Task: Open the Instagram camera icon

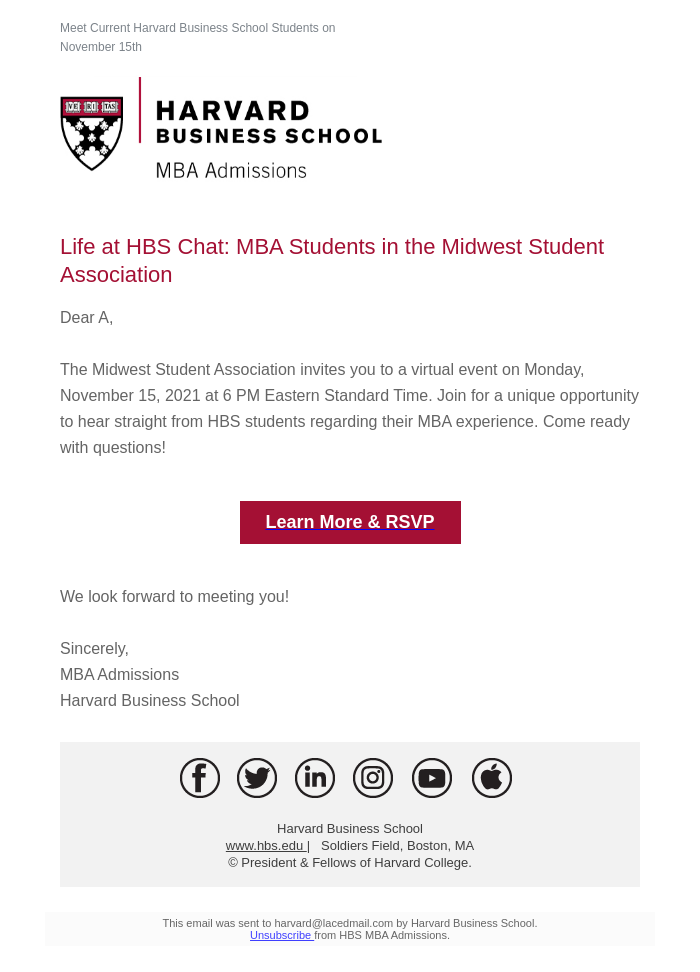Action: coord(373,778)
